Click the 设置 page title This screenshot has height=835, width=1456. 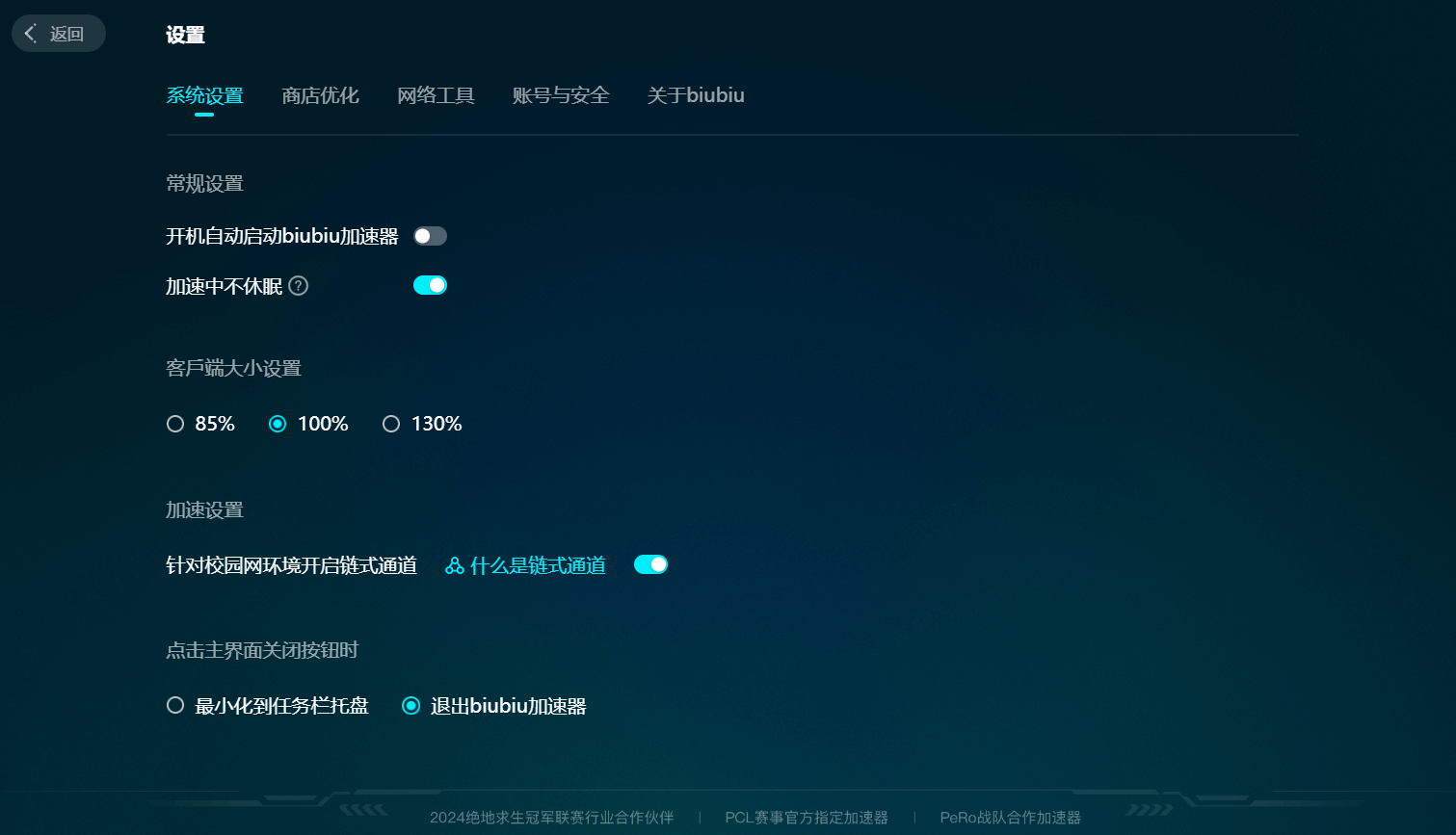coord(185,36)
